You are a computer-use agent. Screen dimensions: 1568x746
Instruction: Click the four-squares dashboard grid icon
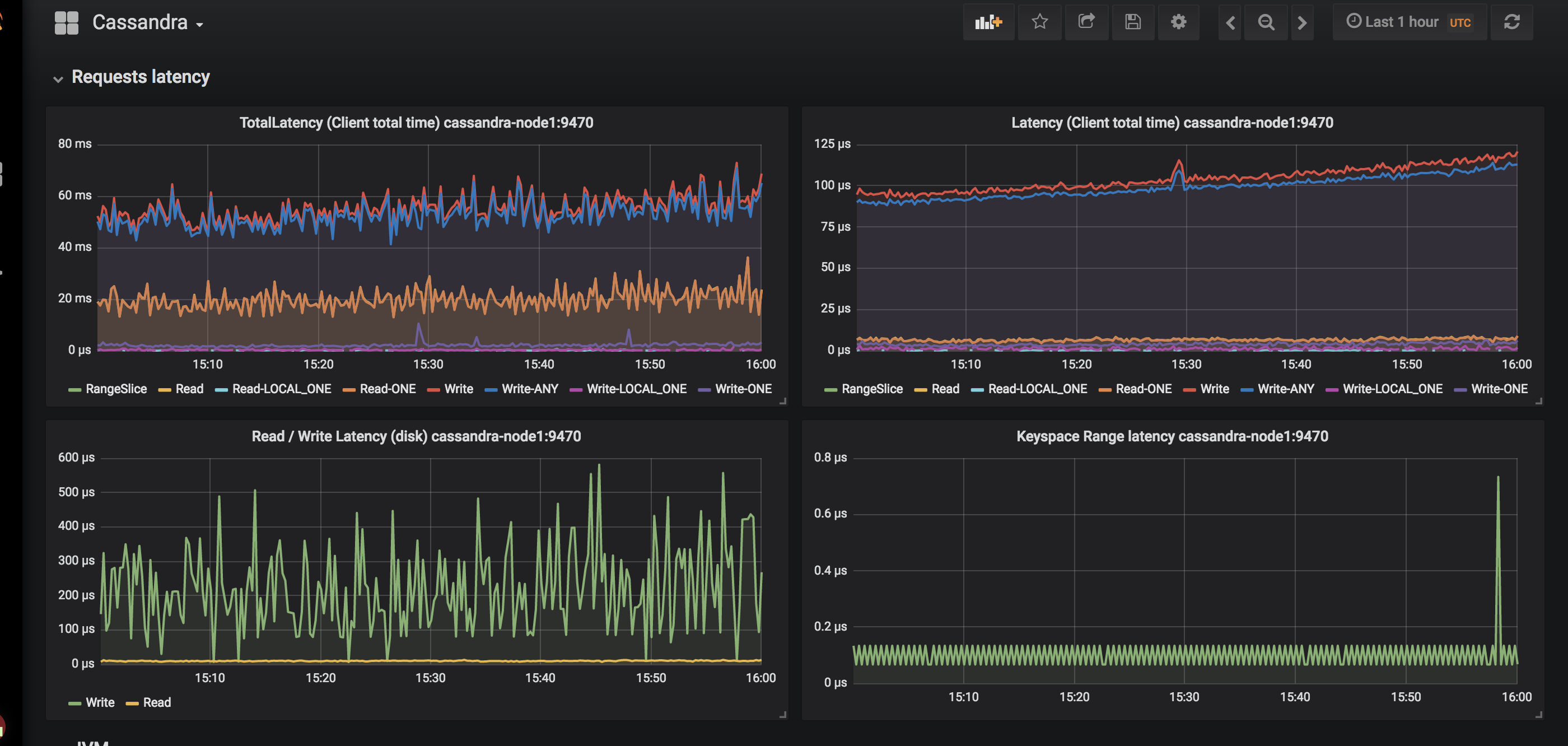(x=66, y=23)
